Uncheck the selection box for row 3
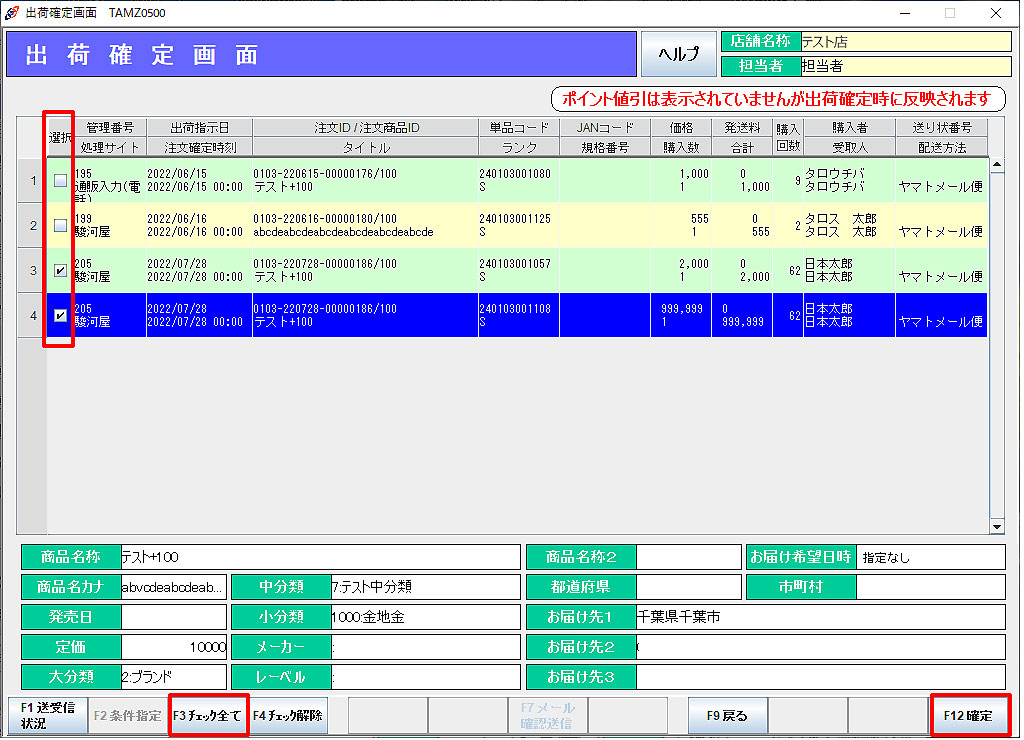The image size is (1024, 740). coord(61,270)
